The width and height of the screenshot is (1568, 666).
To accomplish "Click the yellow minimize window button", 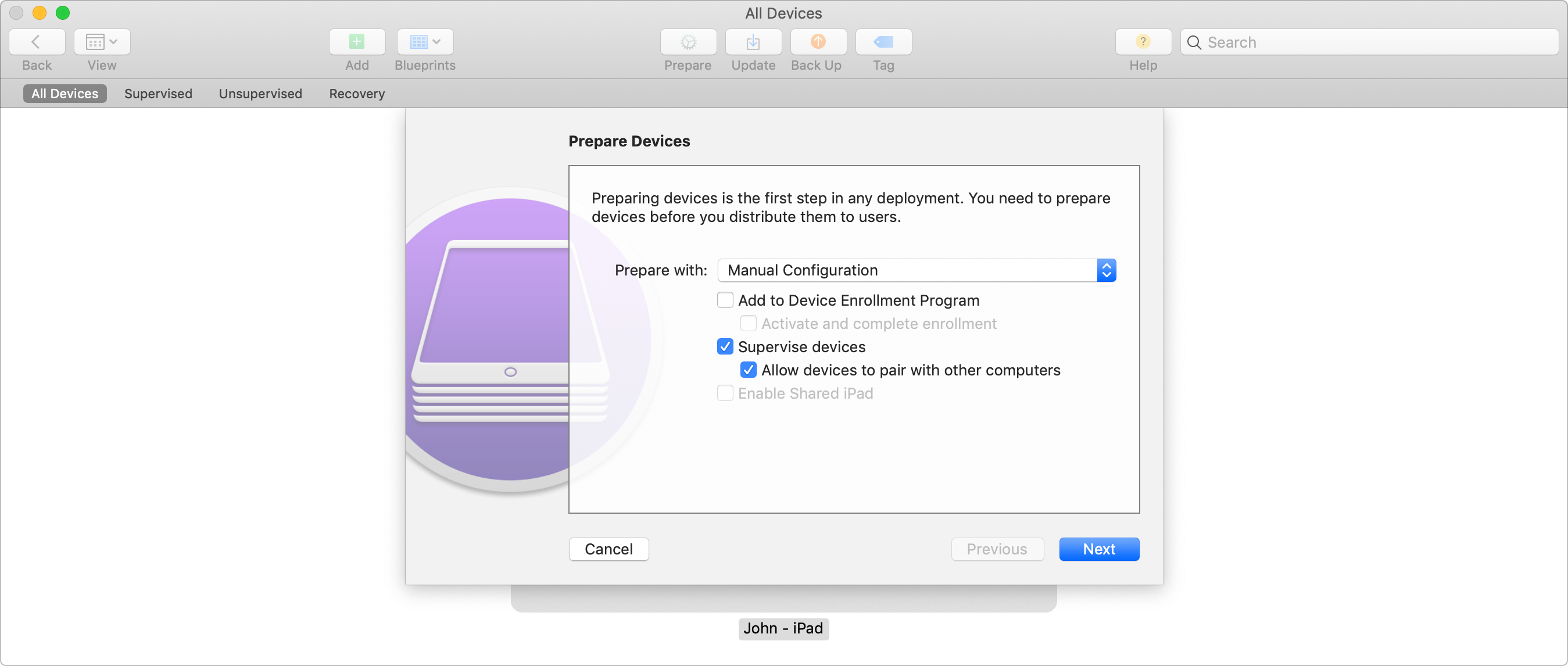I will tap(40, 13).
